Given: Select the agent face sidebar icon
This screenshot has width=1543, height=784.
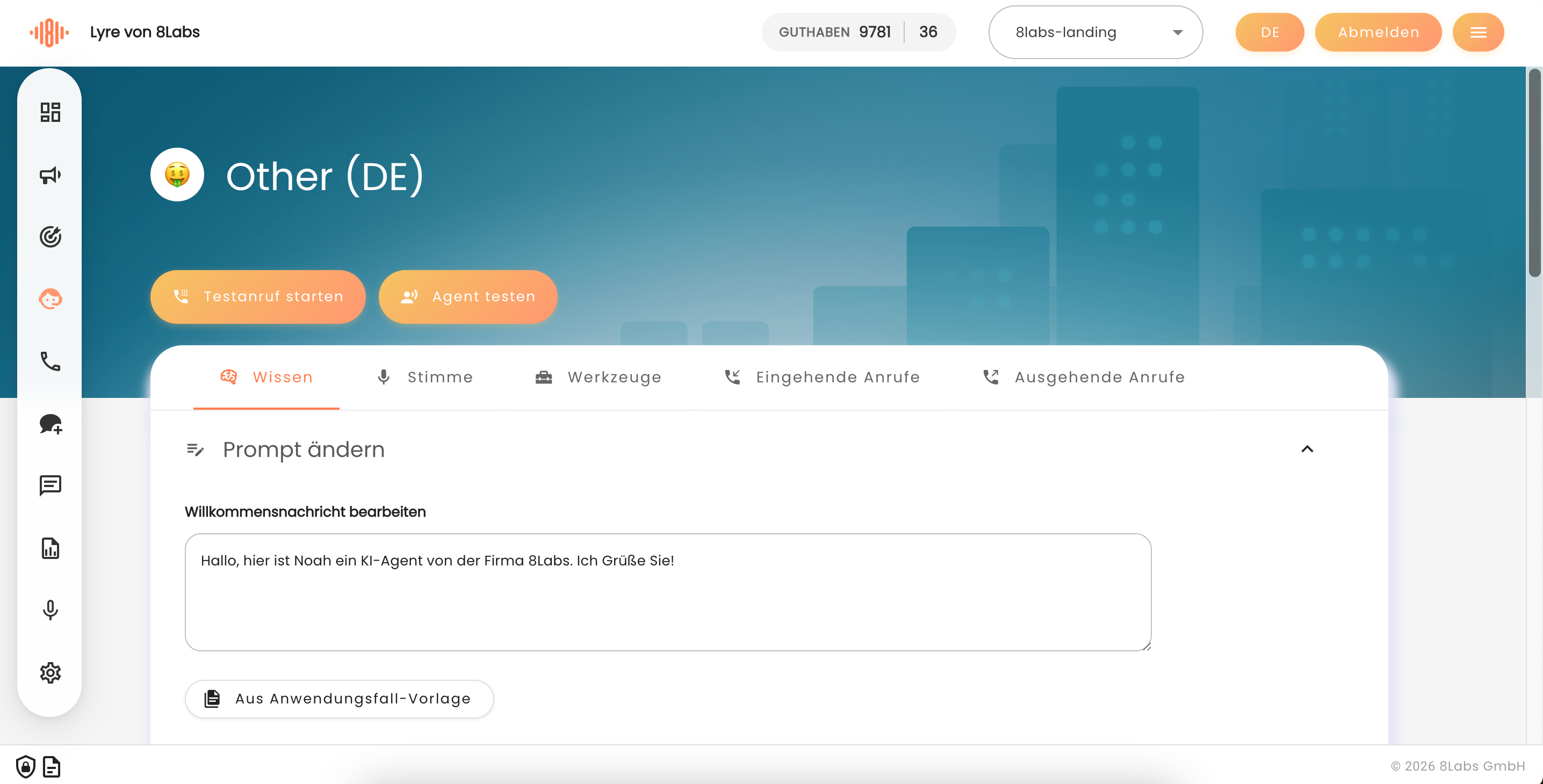Looking at the screenshot, I should pyautogui.click(x=51, y=299).
